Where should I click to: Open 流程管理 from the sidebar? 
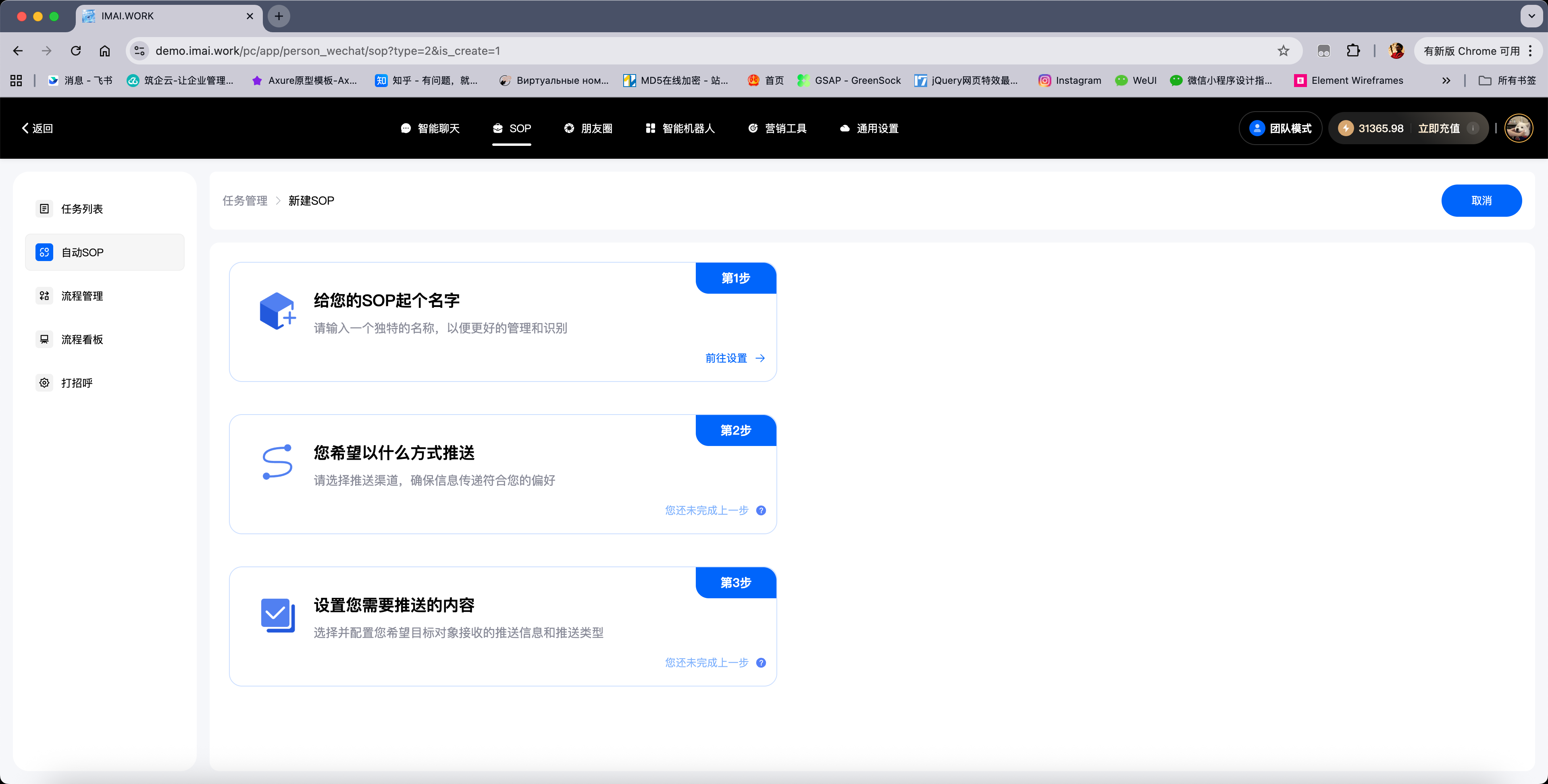(82, 296)
